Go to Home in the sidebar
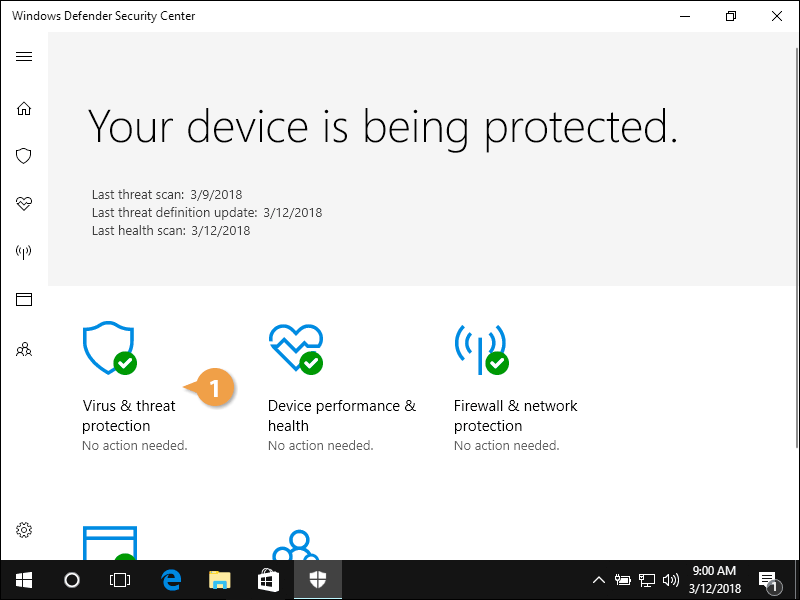Screen dimensions: 800x600 coord(24,108)
